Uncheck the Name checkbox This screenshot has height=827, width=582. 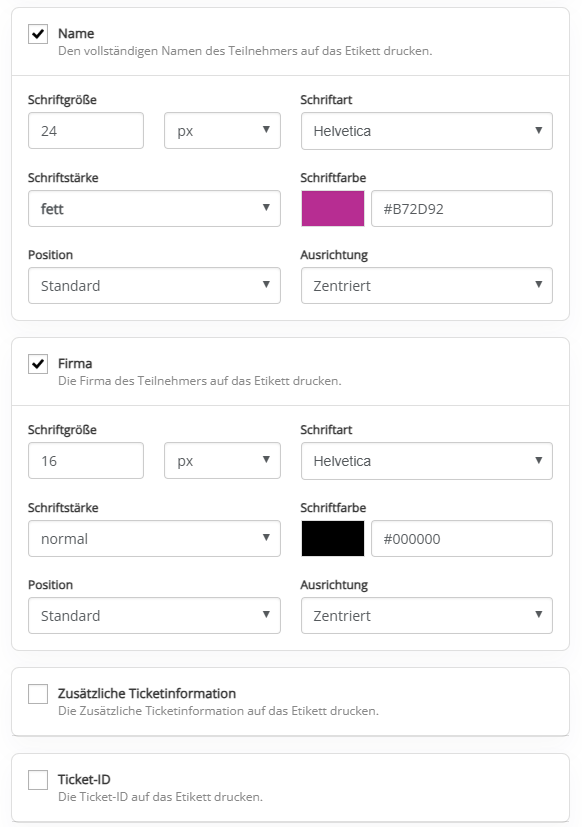click(38, 34)
